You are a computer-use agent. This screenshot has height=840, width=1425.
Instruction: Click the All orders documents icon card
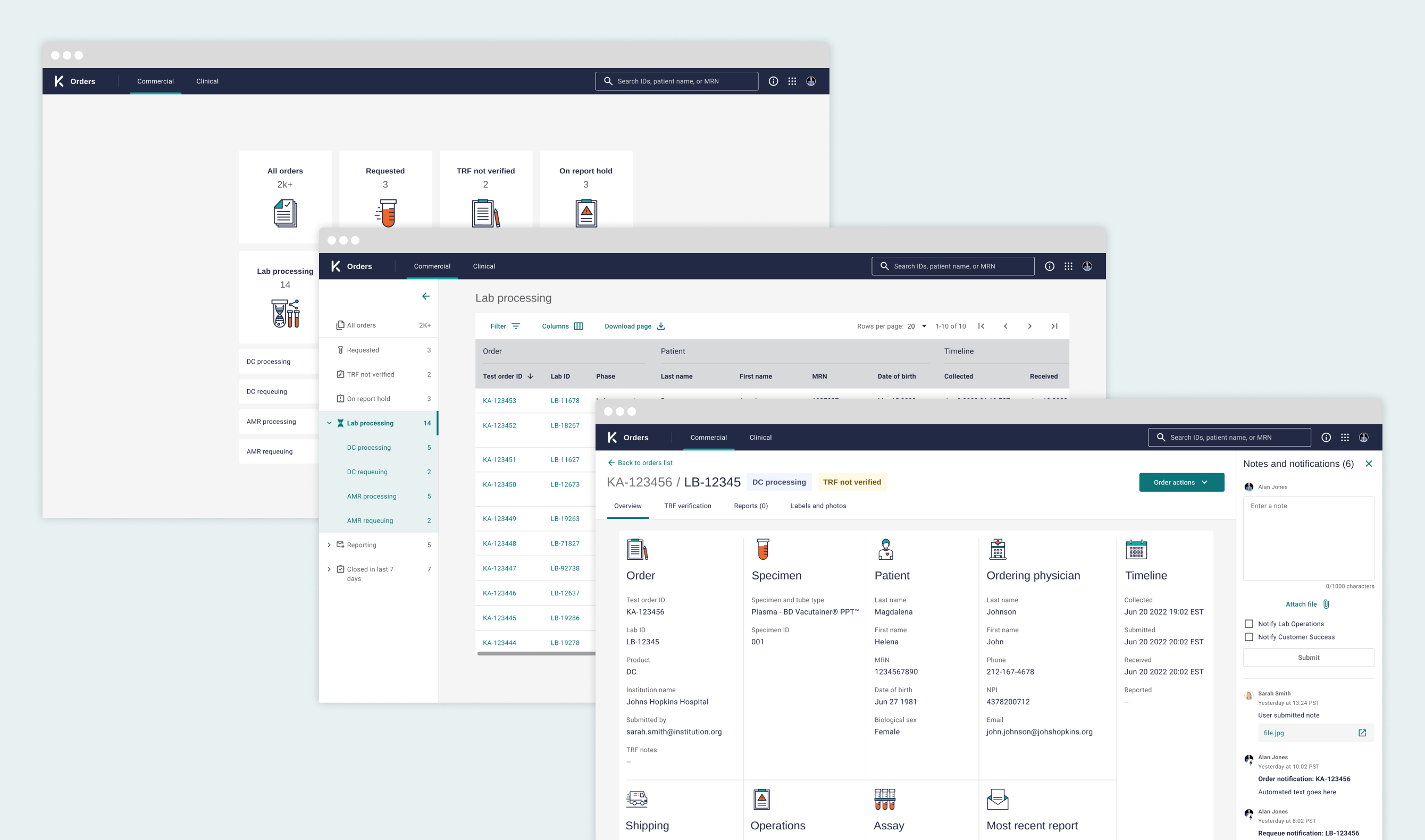pyautogui.click(x=285, y=213)
